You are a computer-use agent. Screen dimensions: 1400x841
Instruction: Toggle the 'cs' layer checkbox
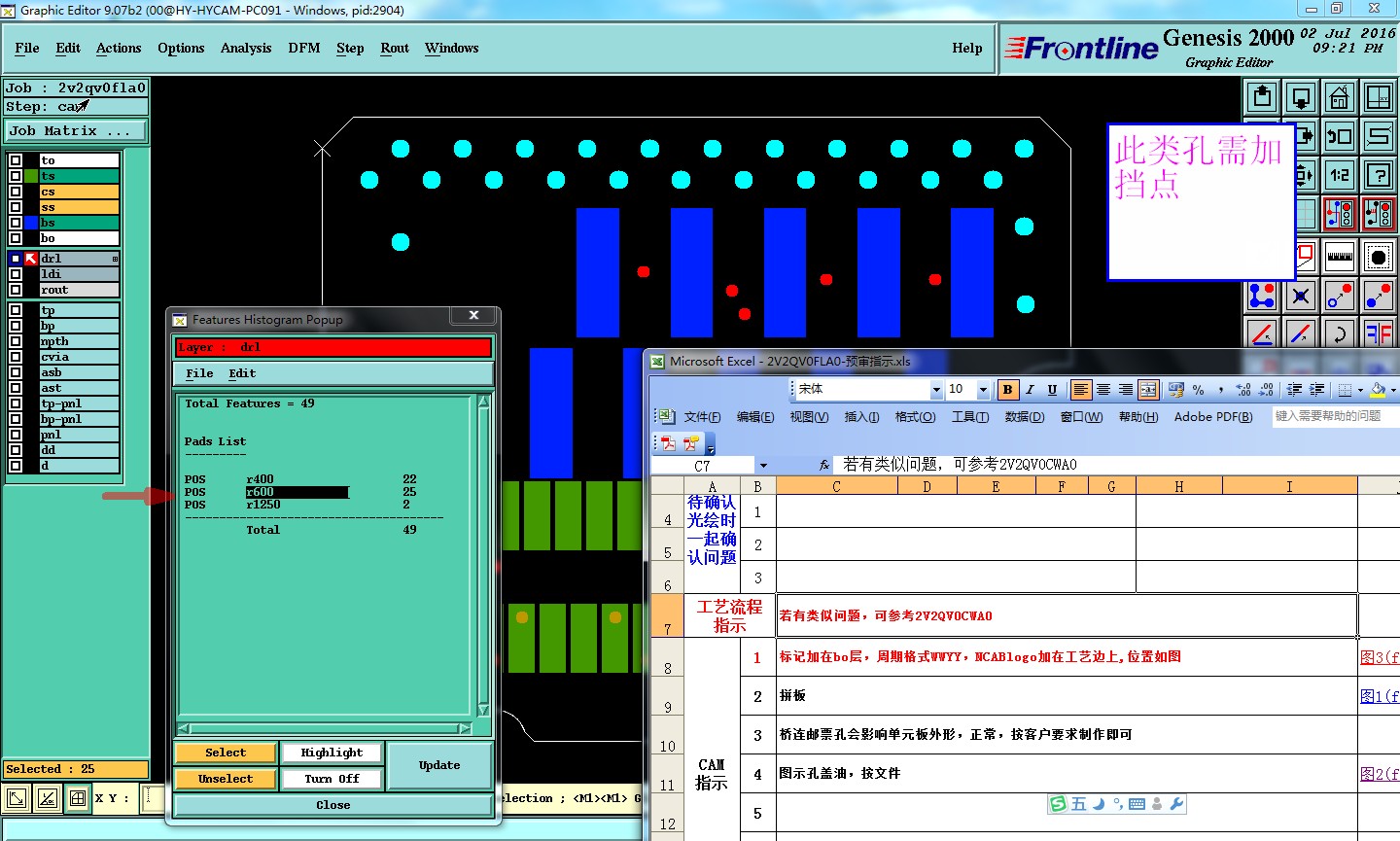tap(16, 192)
